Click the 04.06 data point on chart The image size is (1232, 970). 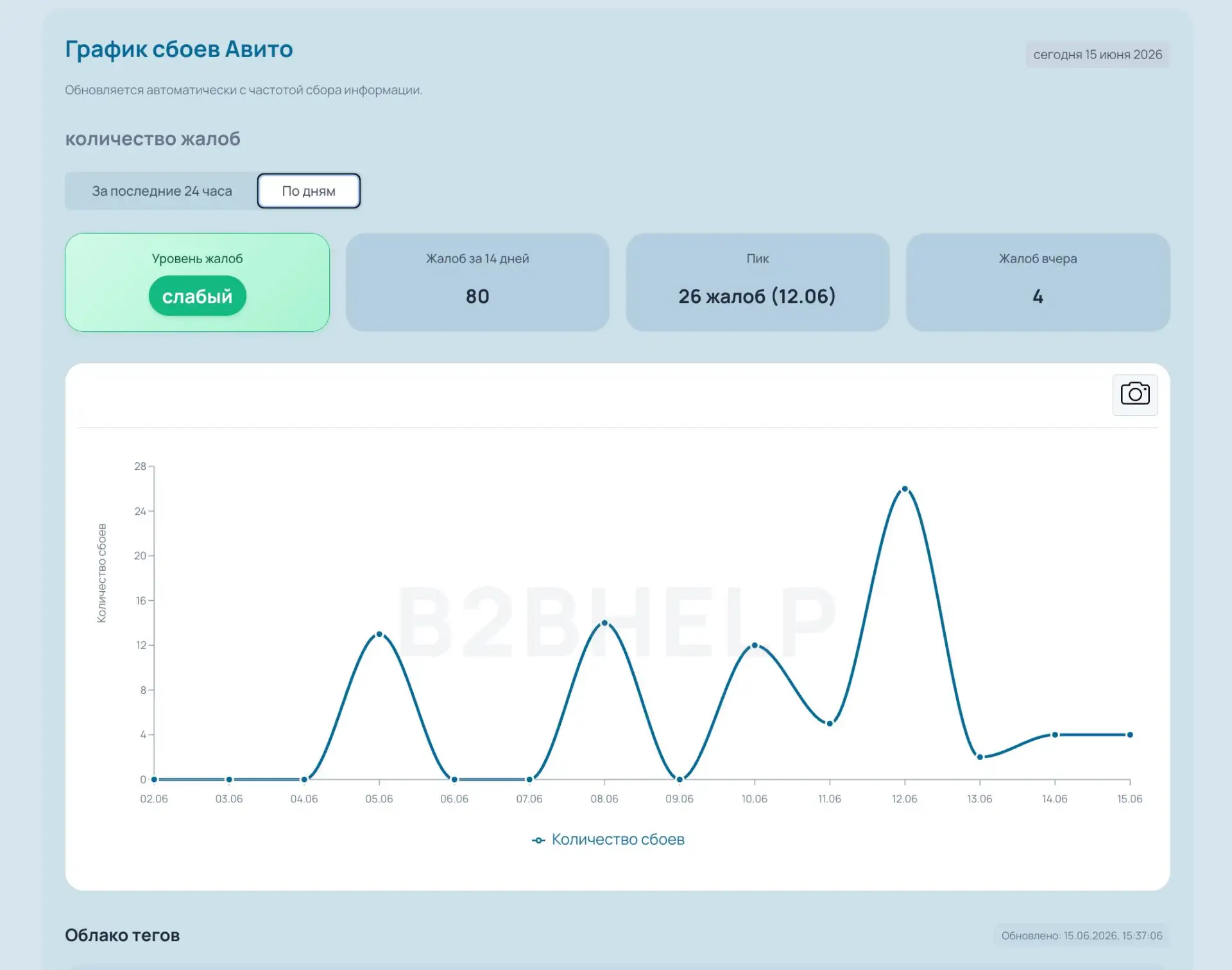(x=304, y=779)
